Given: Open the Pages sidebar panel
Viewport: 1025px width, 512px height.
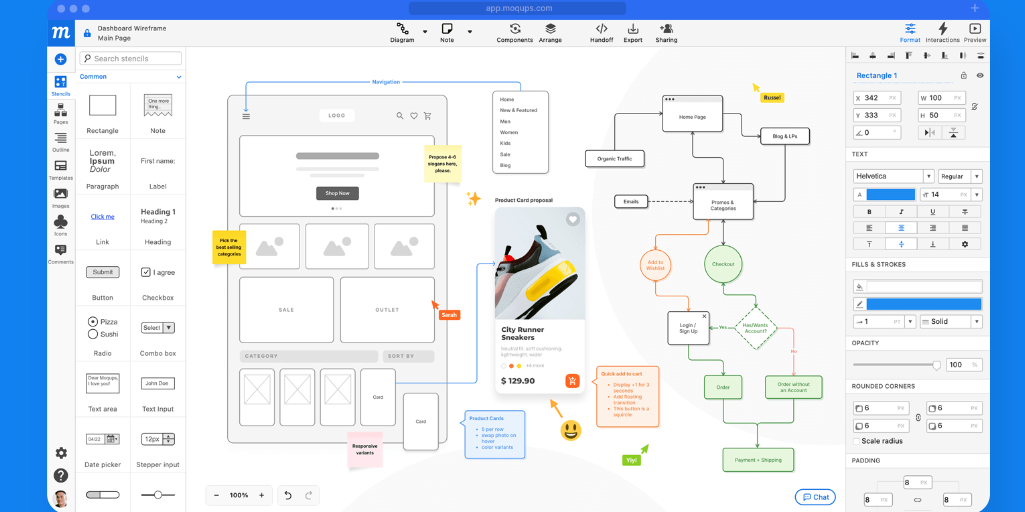Looking at the screenshot, I should pyautogui.click(x=60, y=114).
